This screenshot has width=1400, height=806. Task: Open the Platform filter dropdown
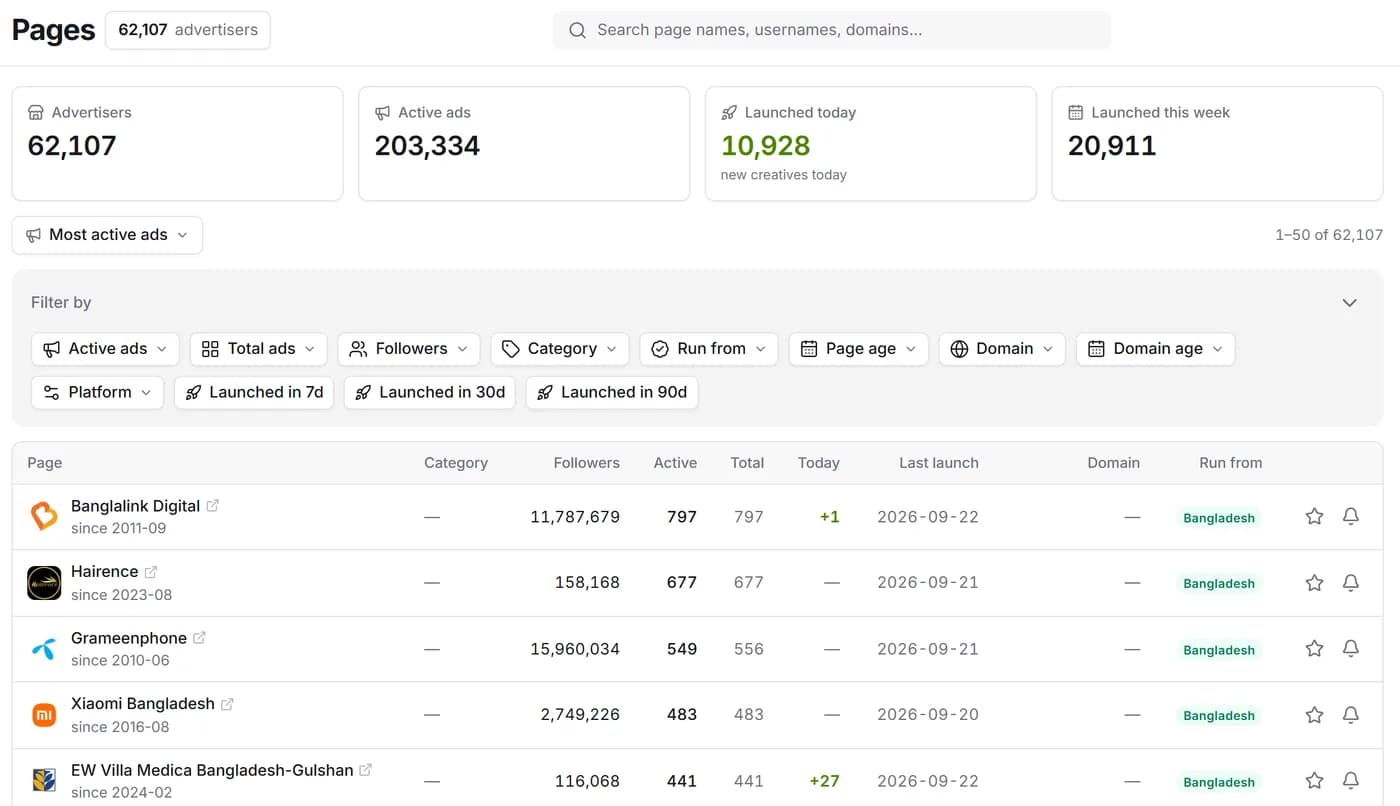[x=97, y=392]
